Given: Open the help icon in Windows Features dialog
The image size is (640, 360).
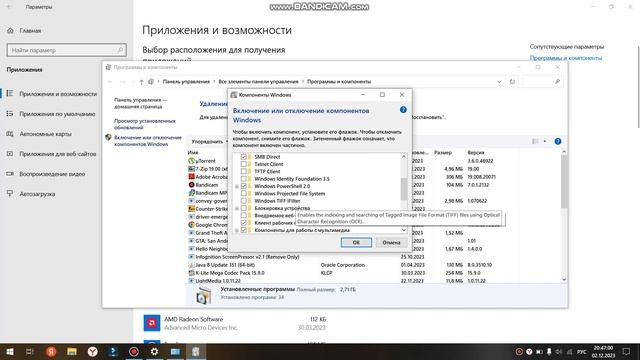Looking at the screenshot, I should point(403,110).
